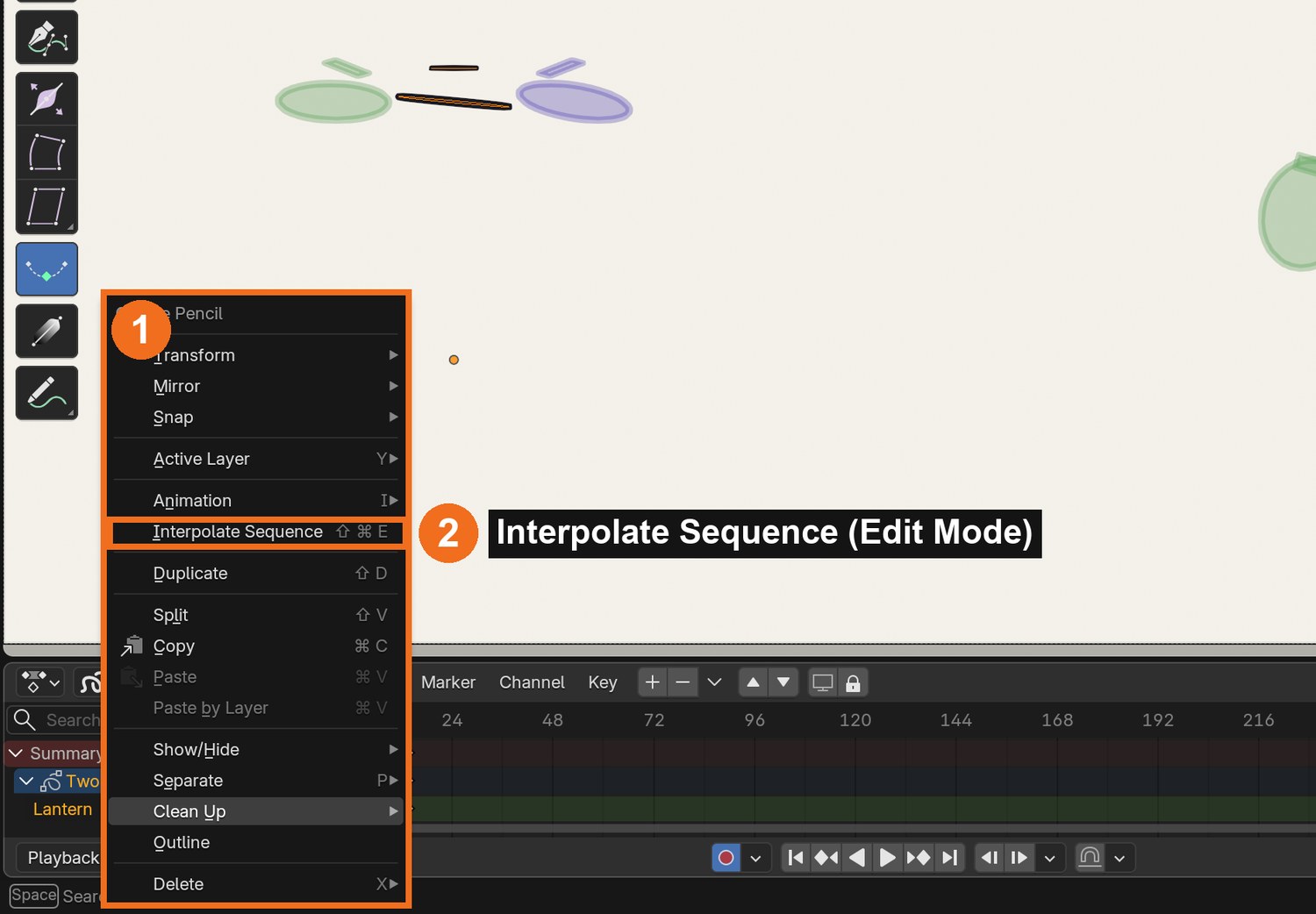Select the Lantern layer channel
Image resolution: width=1316 pixels, height=914 pixels.
62,809
